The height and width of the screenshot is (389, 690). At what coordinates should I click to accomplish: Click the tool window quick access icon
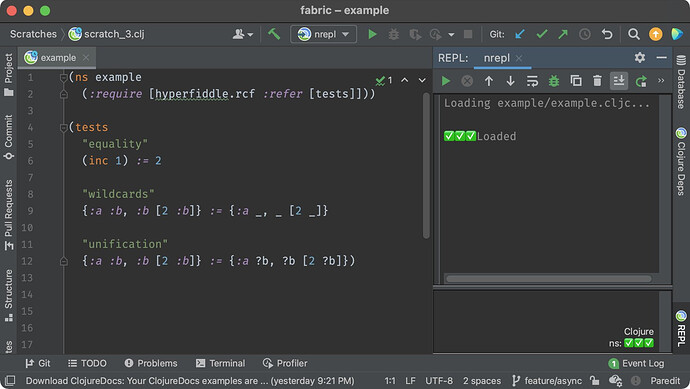10,380
